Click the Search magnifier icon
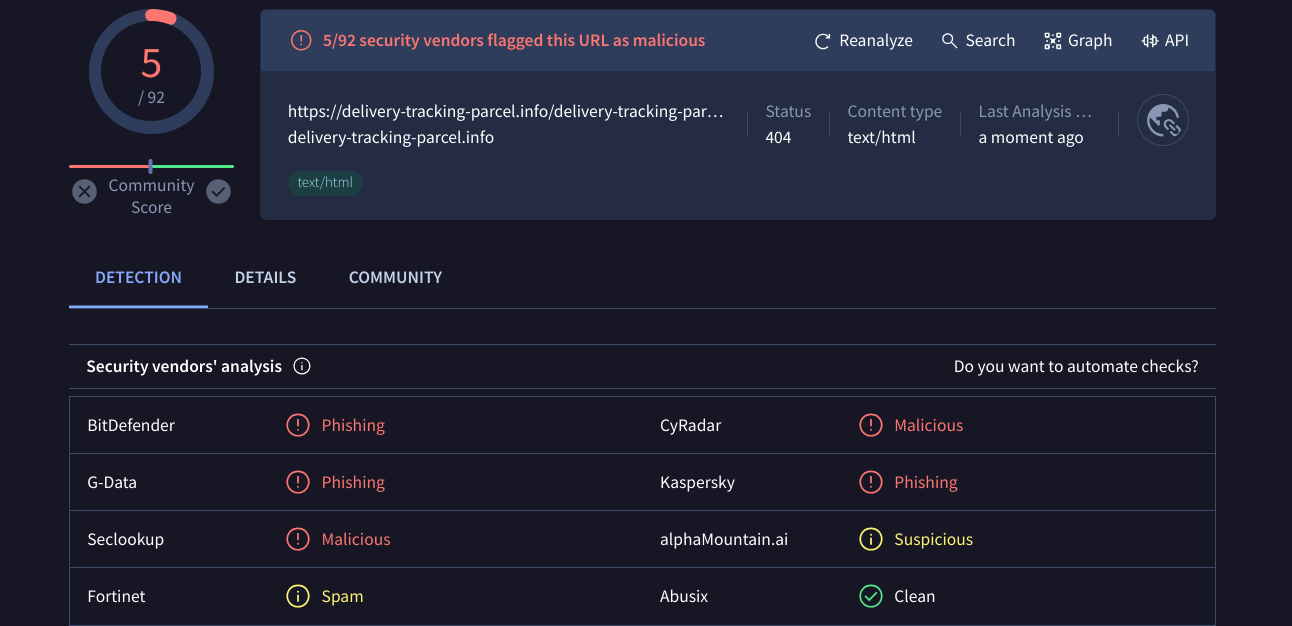Image resolution: width=1292 pixels, height=626 pixels. coord(950,41)
